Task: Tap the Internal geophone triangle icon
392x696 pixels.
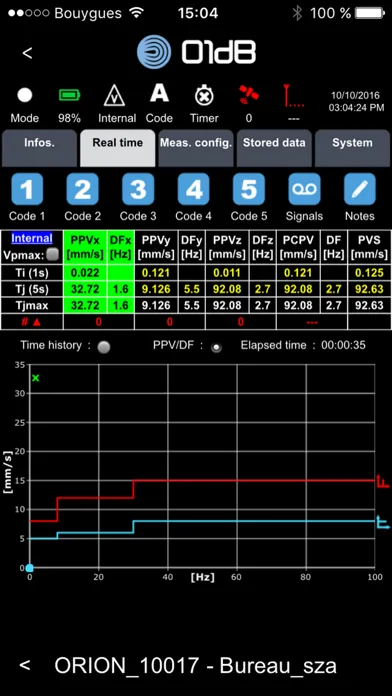Action: (114, 96)
